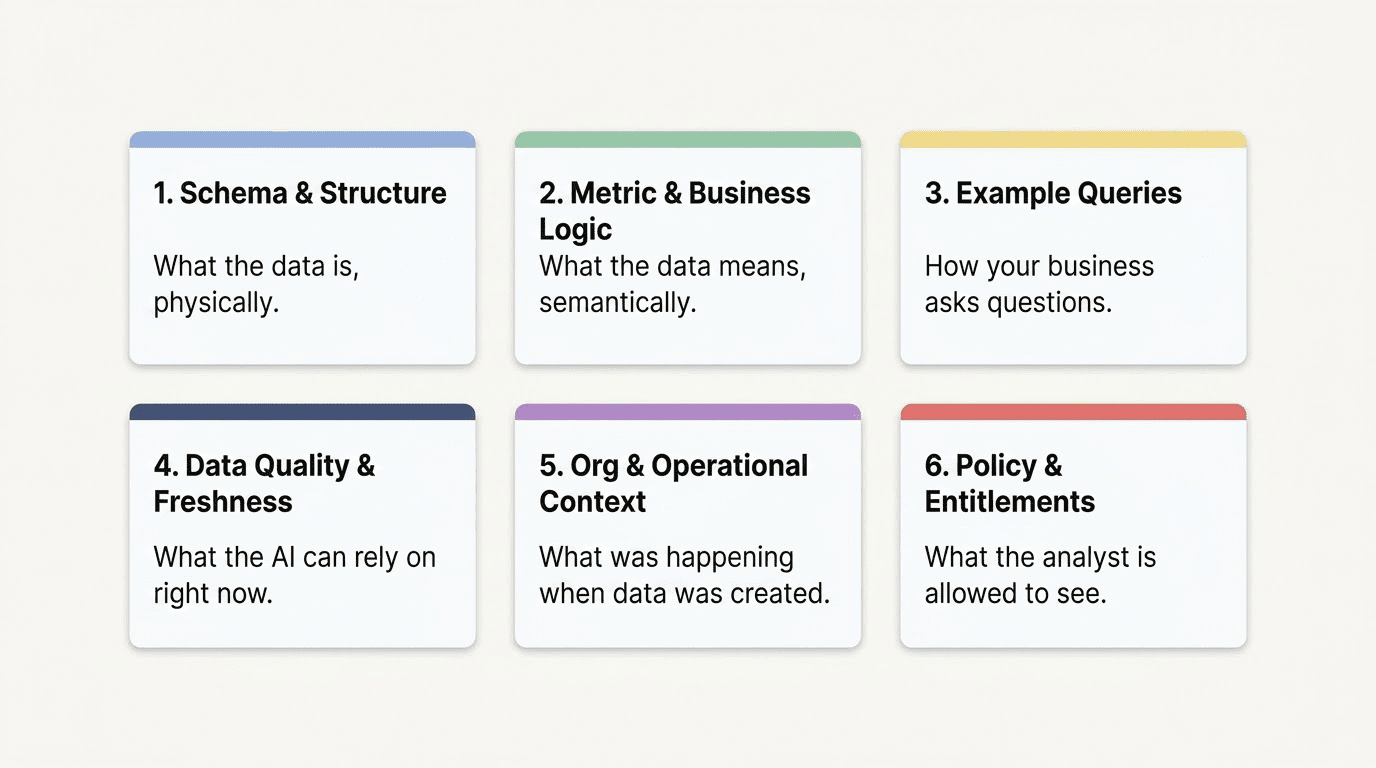The height and width of the screenshot is (768, 1376).
Task: Select the Metric & Business Logic heading
Action: (674, 210)
